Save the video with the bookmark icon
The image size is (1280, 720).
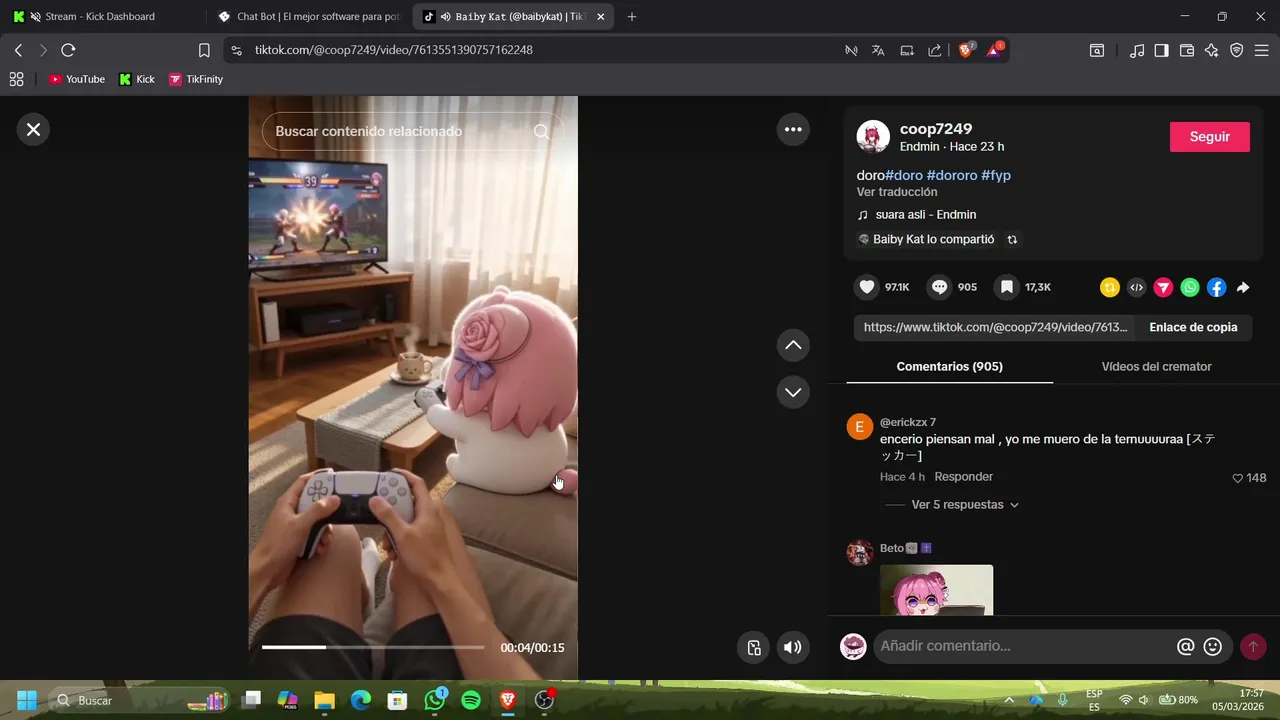pos(1007,287)
